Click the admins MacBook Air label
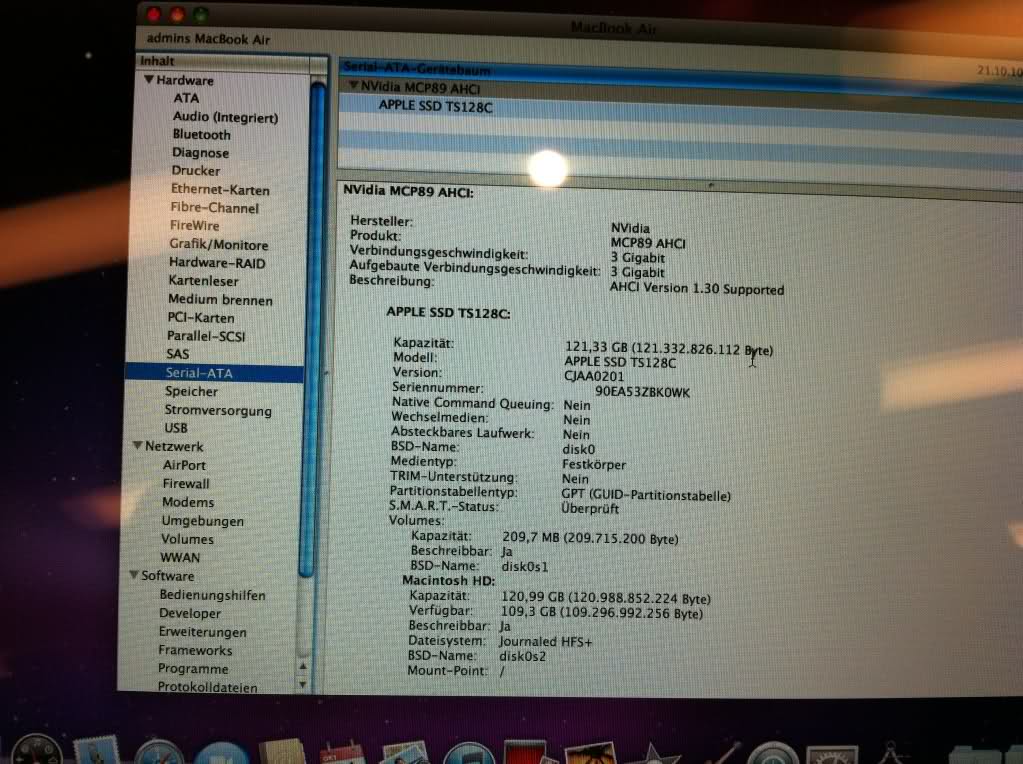The image size is (1023, 764). click(209, 39)
